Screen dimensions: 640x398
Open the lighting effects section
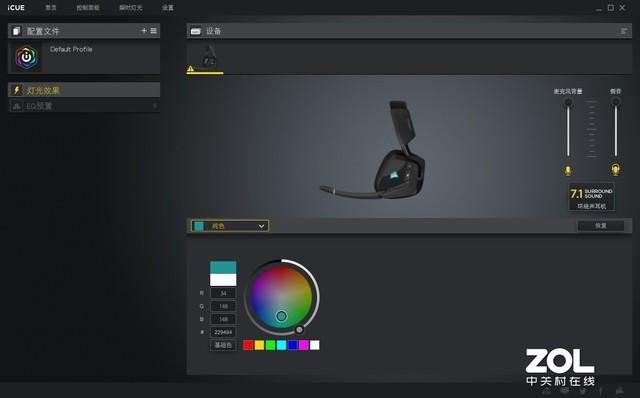point(84,90)
